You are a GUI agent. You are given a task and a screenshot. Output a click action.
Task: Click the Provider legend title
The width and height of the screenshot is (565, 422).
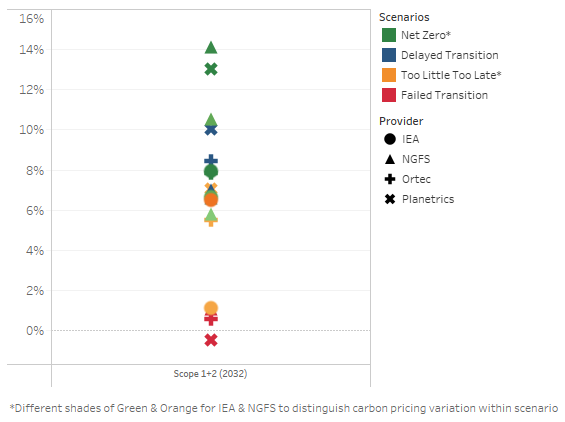401,121
